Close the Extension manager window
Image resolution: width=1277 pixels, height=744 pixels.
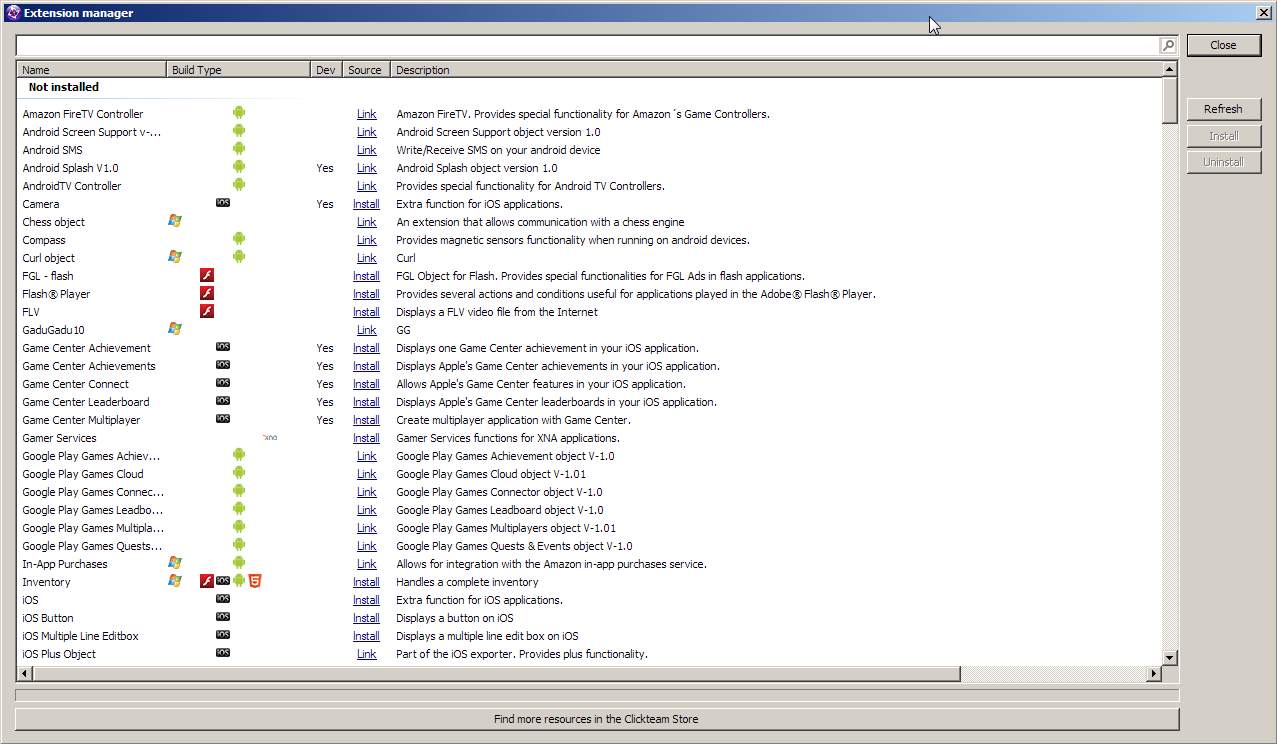[1264, 13]
